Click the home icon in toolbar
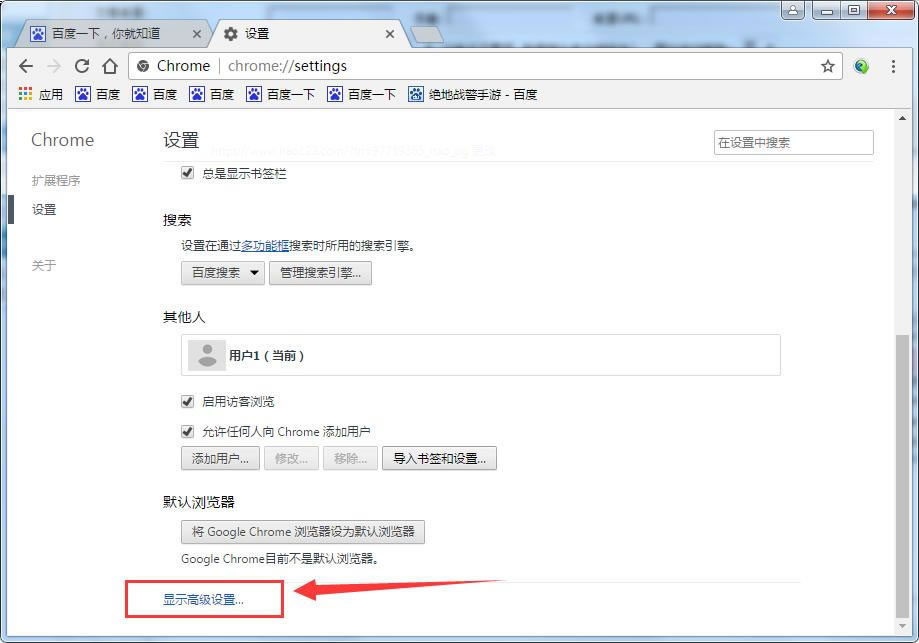Viewport: 919px width, 643px height. [110, 66]
